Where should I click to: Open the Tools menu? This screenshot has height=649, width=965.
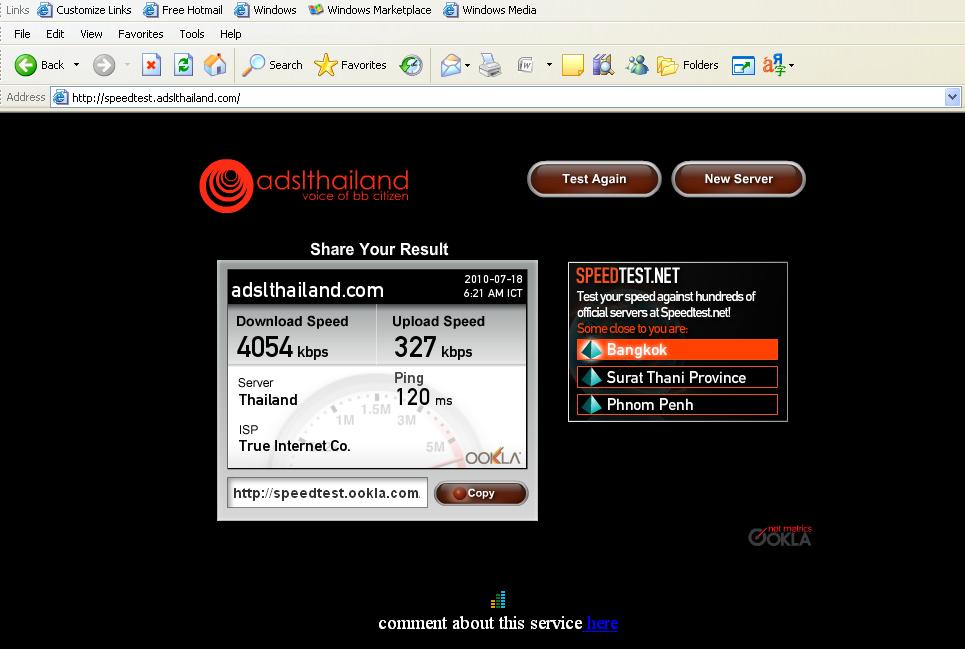coord(191,34)
